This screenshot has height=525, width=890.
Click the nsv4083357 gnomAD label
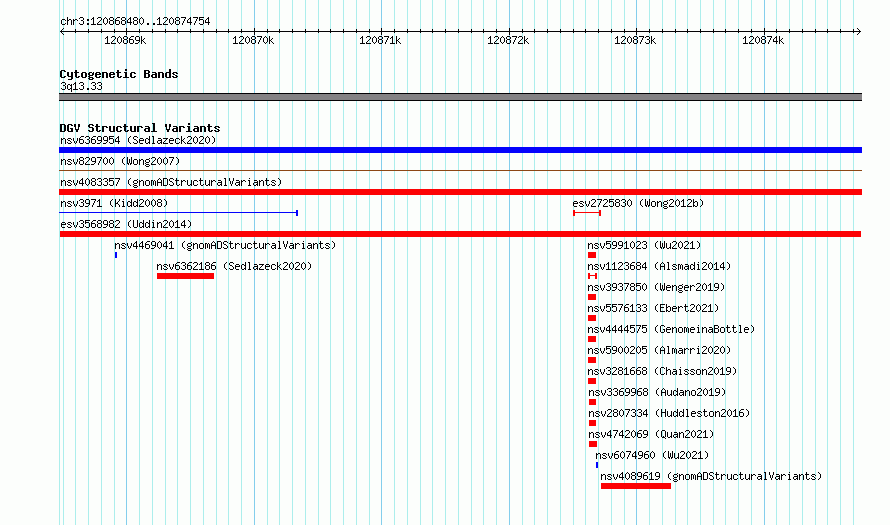(171, 182)
